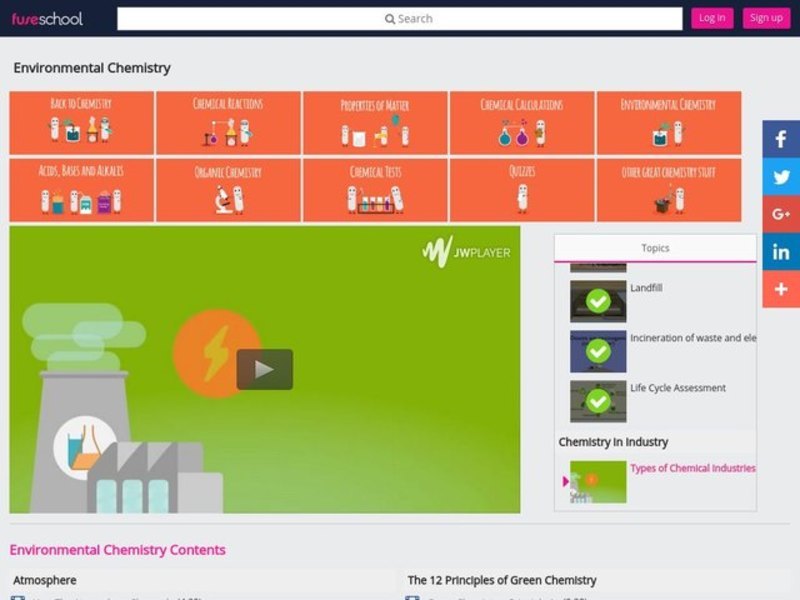Click the Sign up button
This screenshot has height=600, width=800.
point(766,17)
